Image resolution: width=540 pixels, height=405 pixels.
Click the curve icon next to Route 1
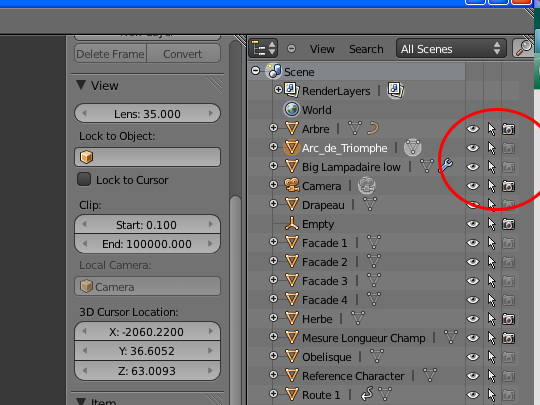point(367,394)
